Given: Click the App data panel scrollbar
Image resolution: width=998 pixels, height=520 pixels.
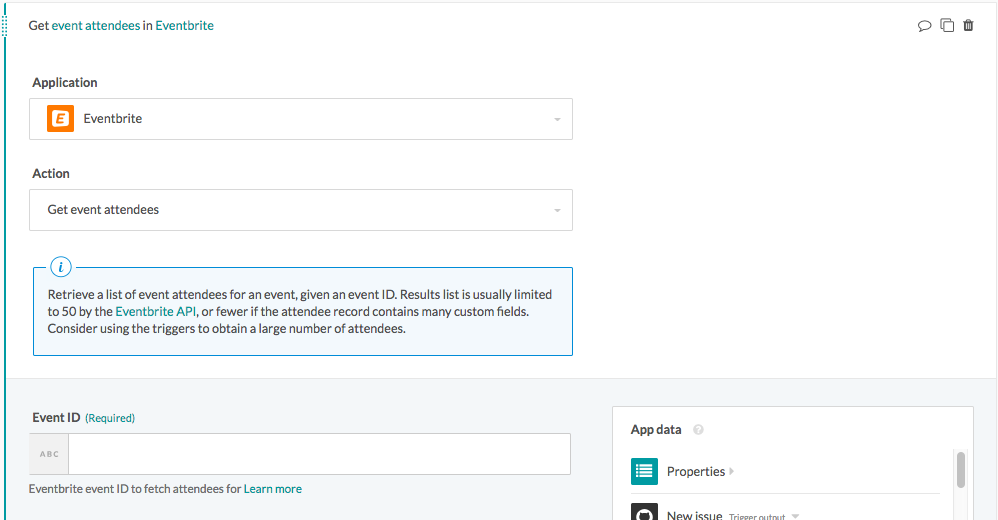Looking at the screenshot, I should click(961, 470).
